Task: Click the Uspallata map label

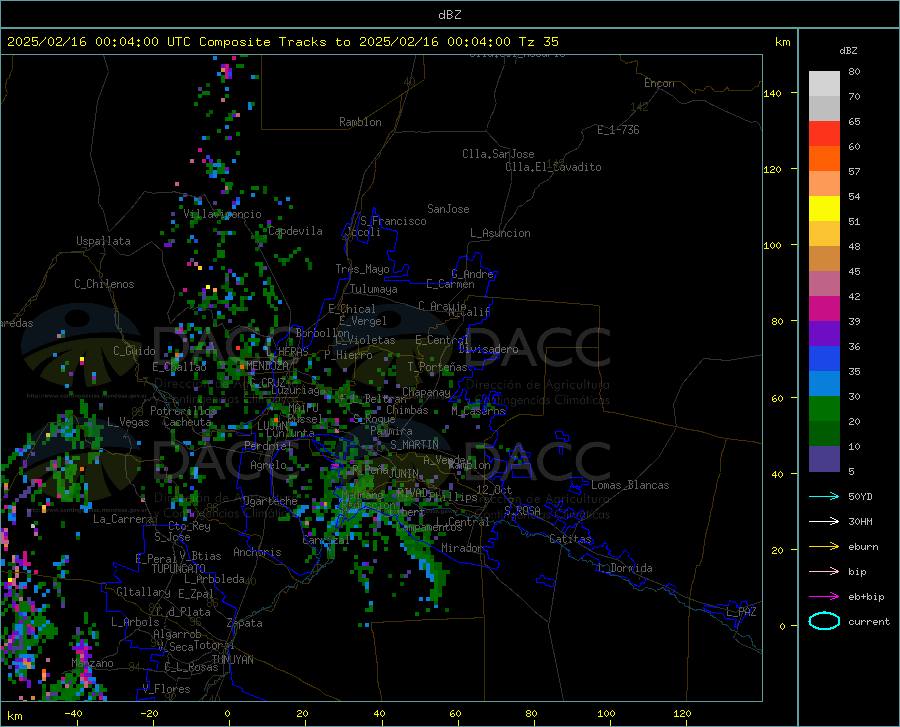Action: click(103, 241)
